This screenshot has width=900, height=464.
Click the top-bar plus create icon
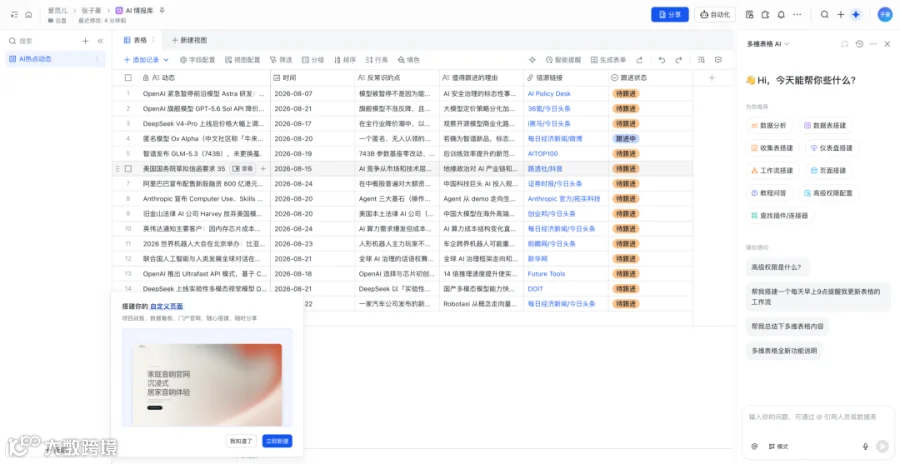coord(841,14)
